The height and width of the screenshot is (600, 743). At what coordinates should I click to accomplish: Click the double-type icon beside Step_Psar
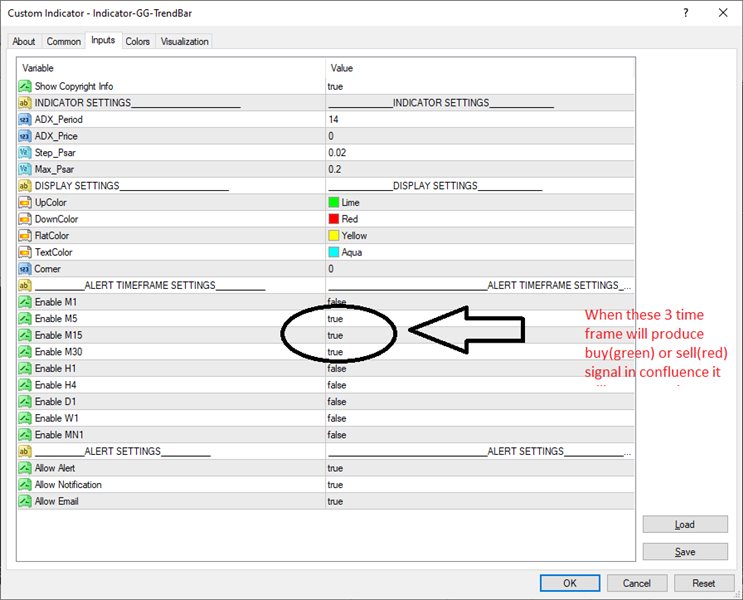click(25, 153)
